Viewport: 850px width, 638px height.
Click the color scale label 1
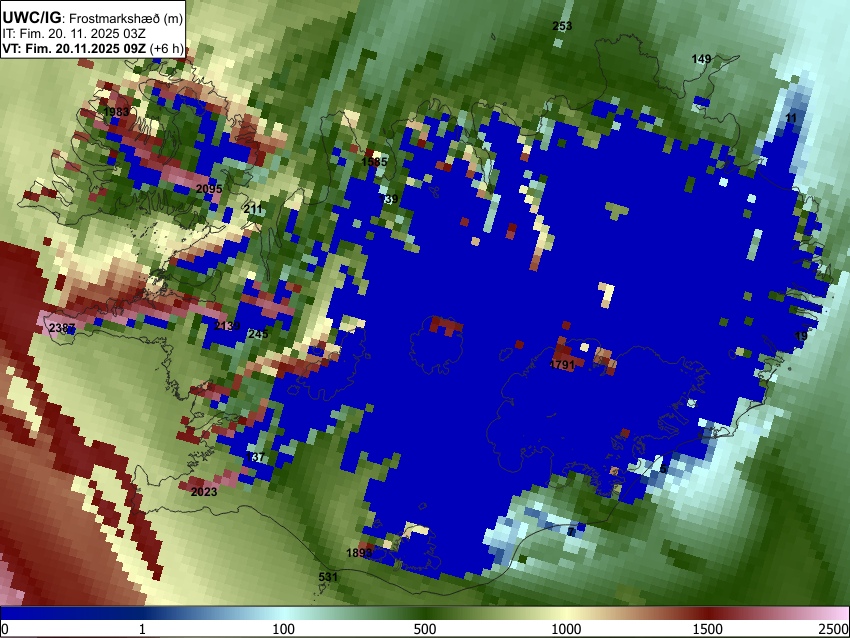pos(142,629)
